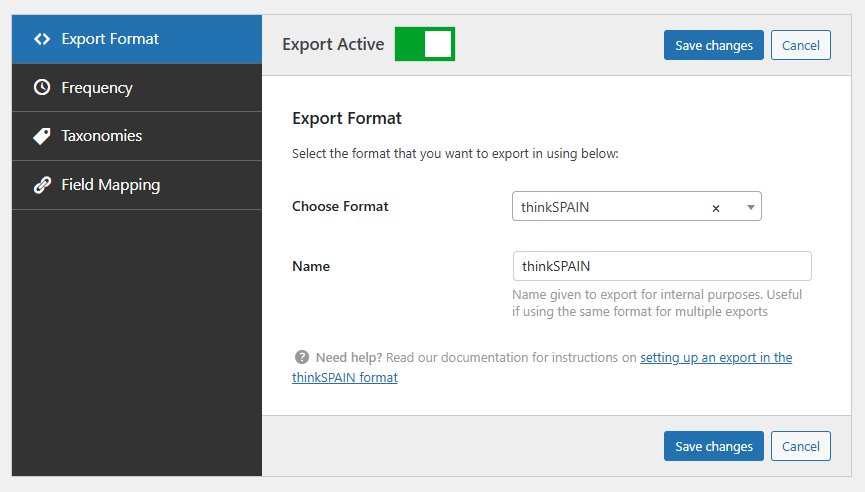
Task: Click the clock icon next to Frequency
Action: 41,88
